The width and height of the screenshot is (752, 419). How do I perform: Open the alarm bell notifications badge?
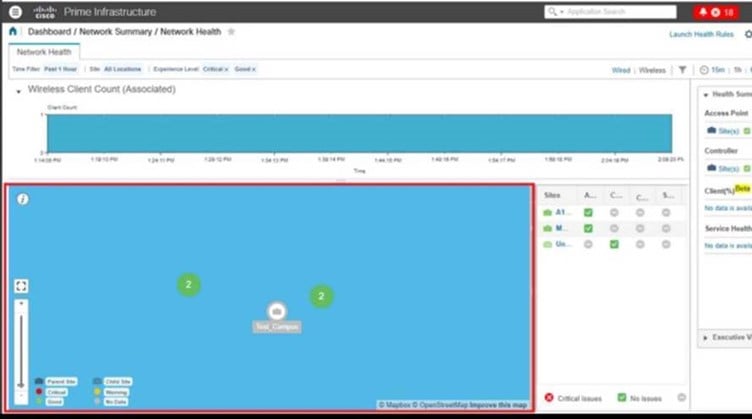pyautogui.click(x=717, y=12)
